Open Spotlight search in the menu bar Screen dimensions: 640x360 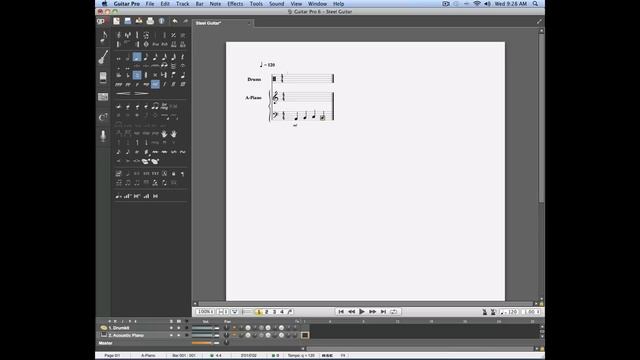point(535,4)
